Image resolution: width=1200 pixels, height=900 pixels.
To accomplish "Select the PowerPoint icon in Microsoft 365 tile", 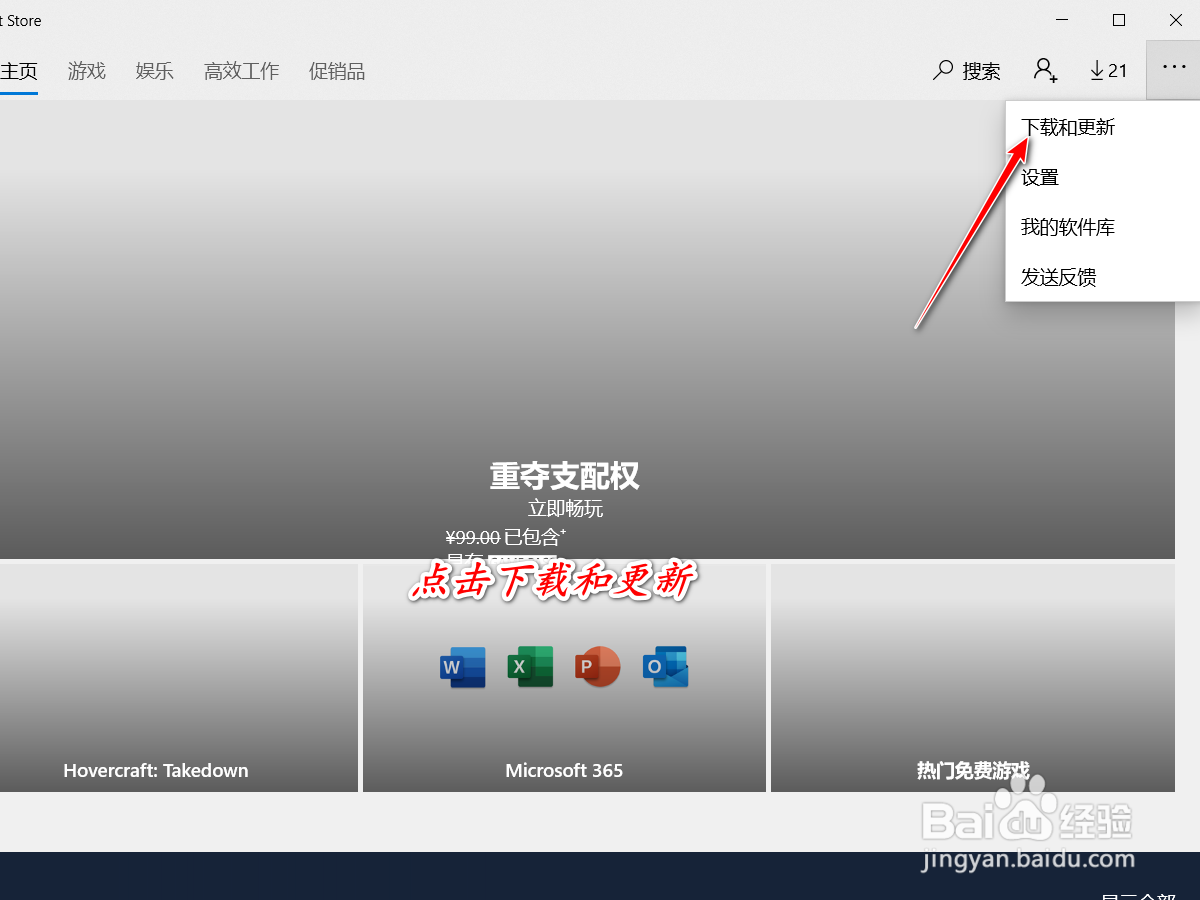I will click(x=597, y=666).
